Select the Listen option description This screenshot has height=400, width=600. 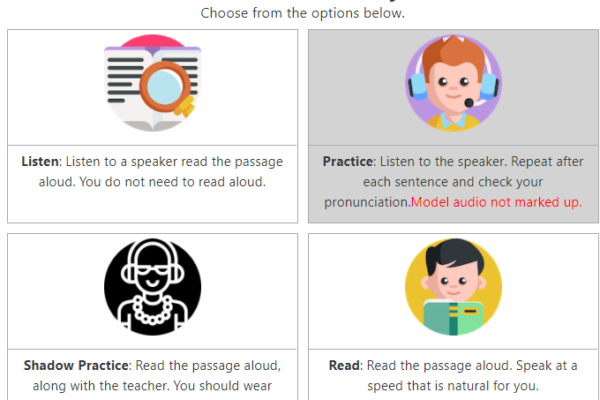(x=152, y=172)
